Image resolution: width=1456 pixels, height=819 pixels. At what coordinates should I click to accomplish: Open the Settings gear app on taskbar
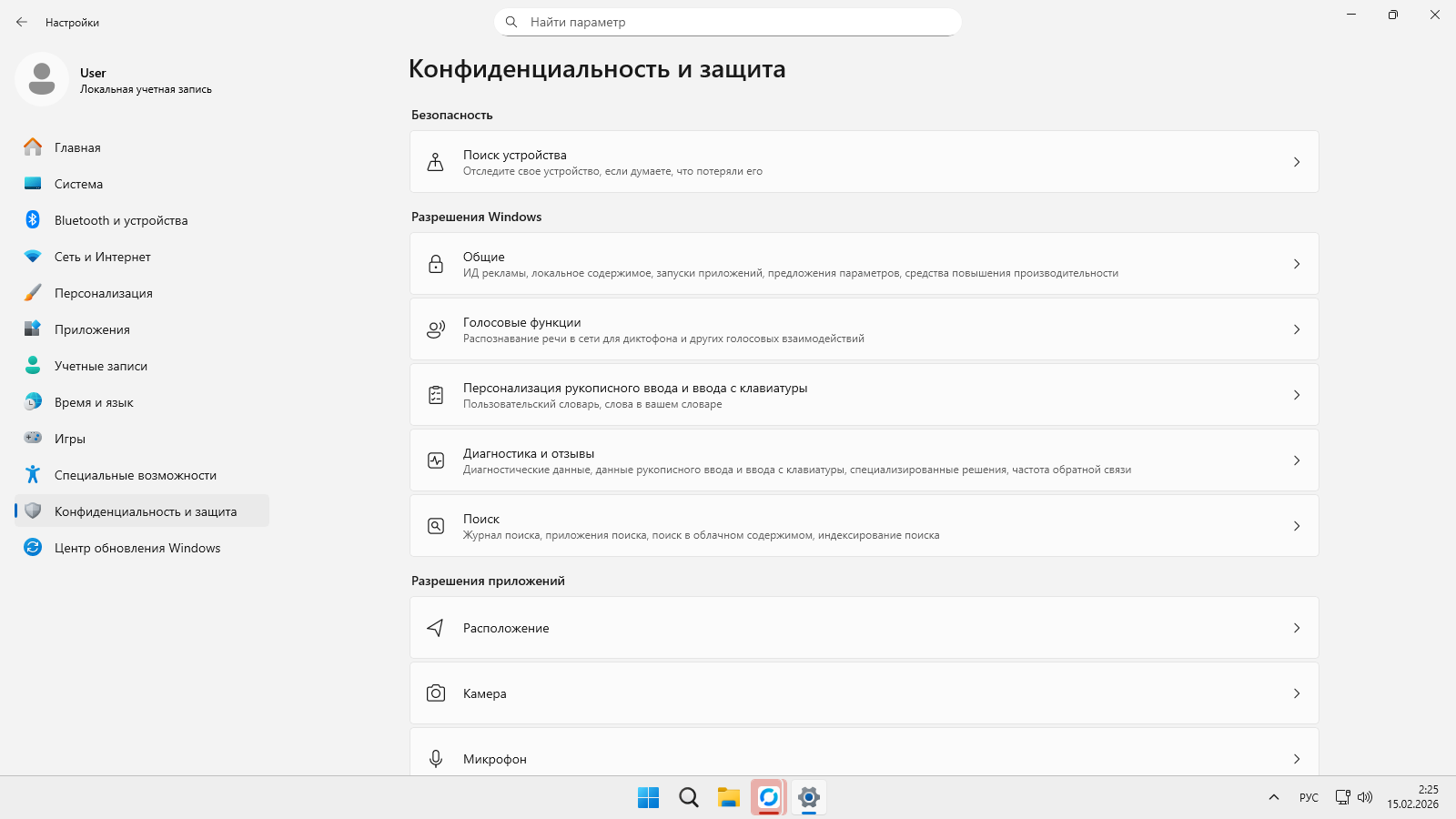[809, 798]
